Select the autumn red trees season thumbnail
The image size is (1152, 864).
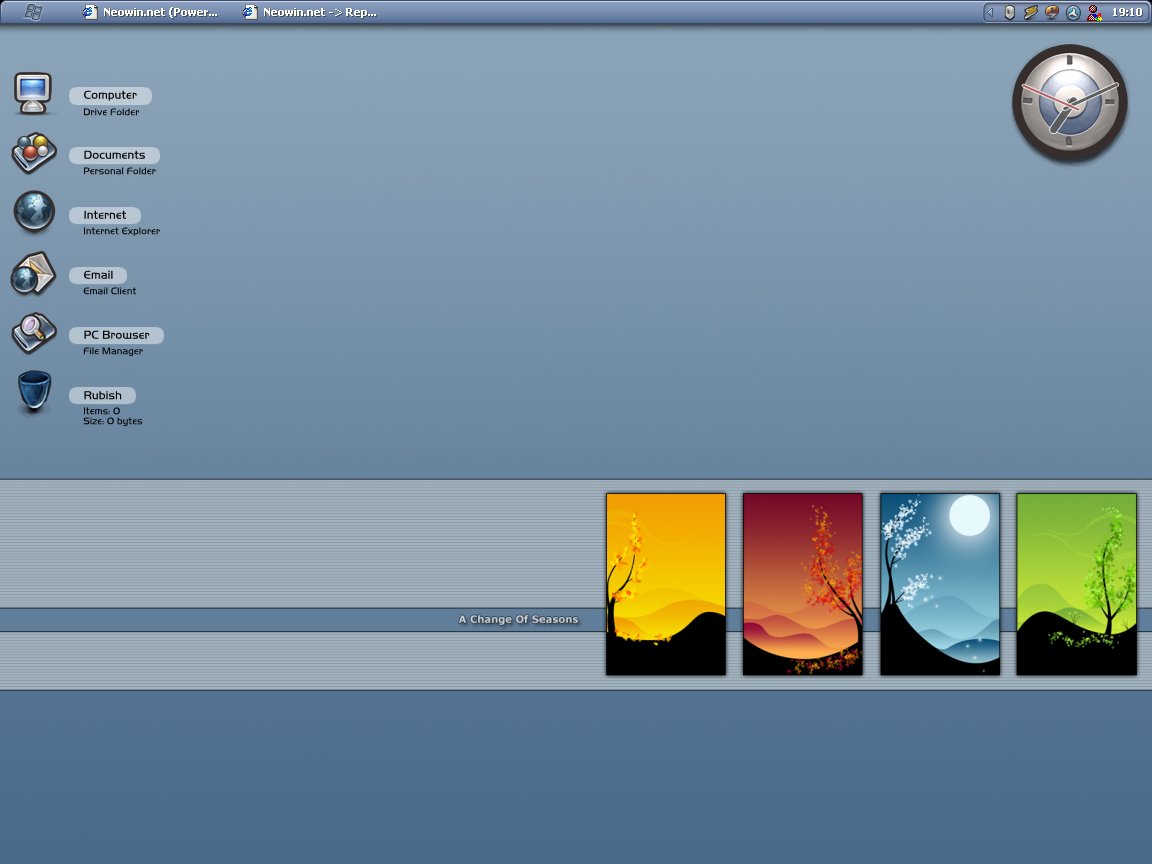pyautogui.click(x=802, y=583)
